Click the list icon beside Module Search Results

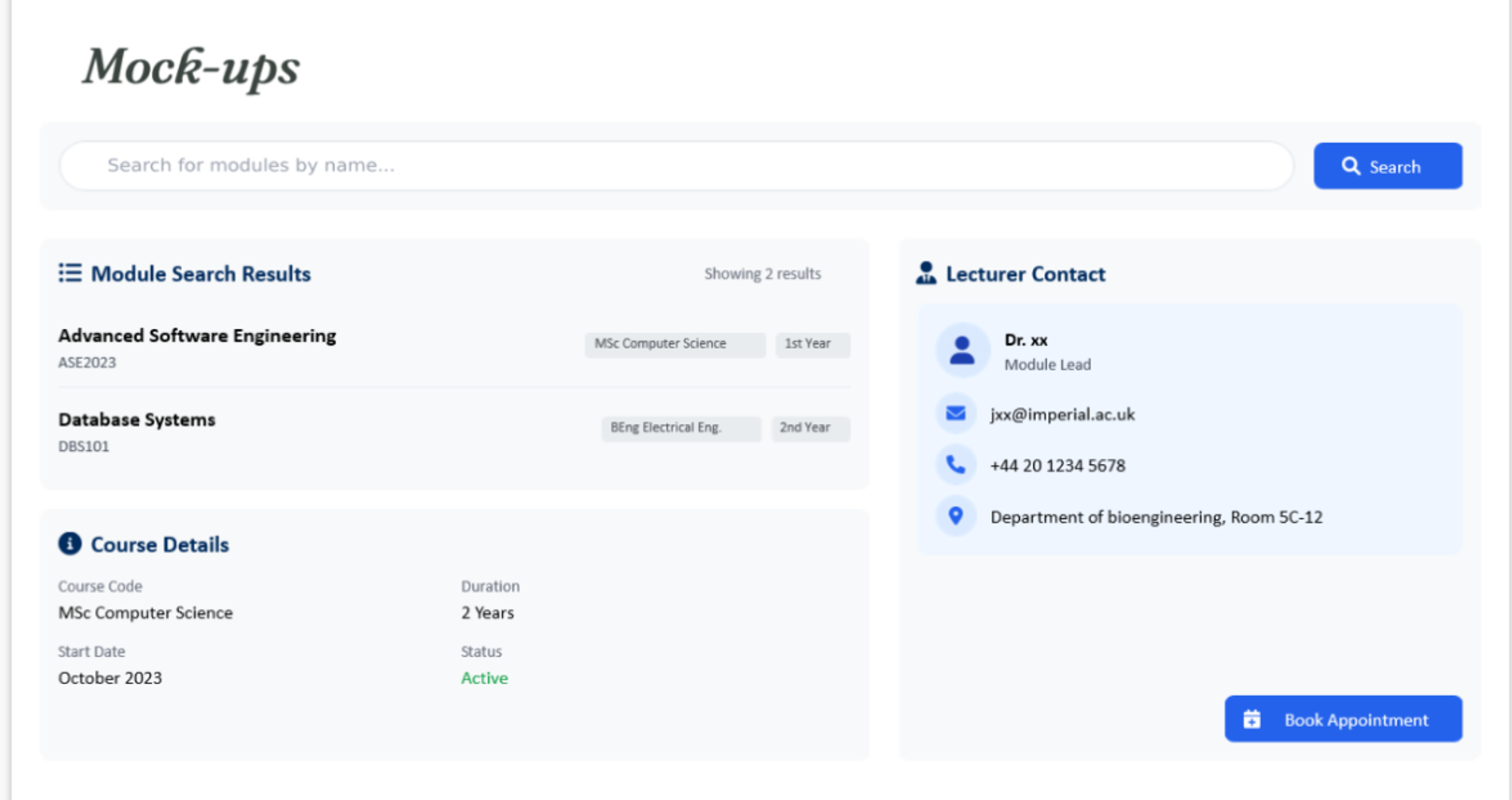(x=70, y=273)
